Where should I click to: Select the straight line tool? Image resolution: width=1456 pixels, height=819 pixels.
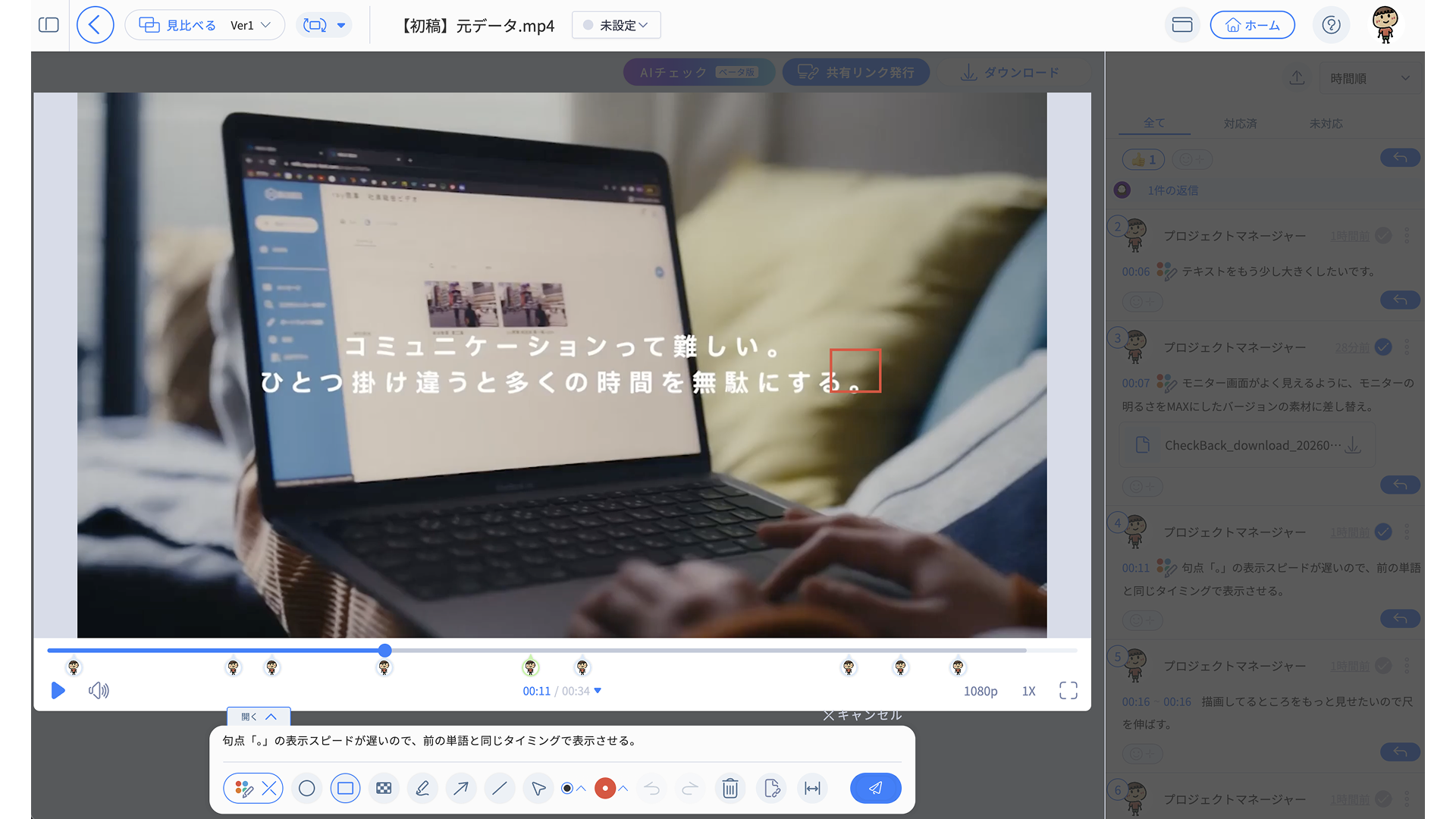pyautogui.click(x=499, y=789)
